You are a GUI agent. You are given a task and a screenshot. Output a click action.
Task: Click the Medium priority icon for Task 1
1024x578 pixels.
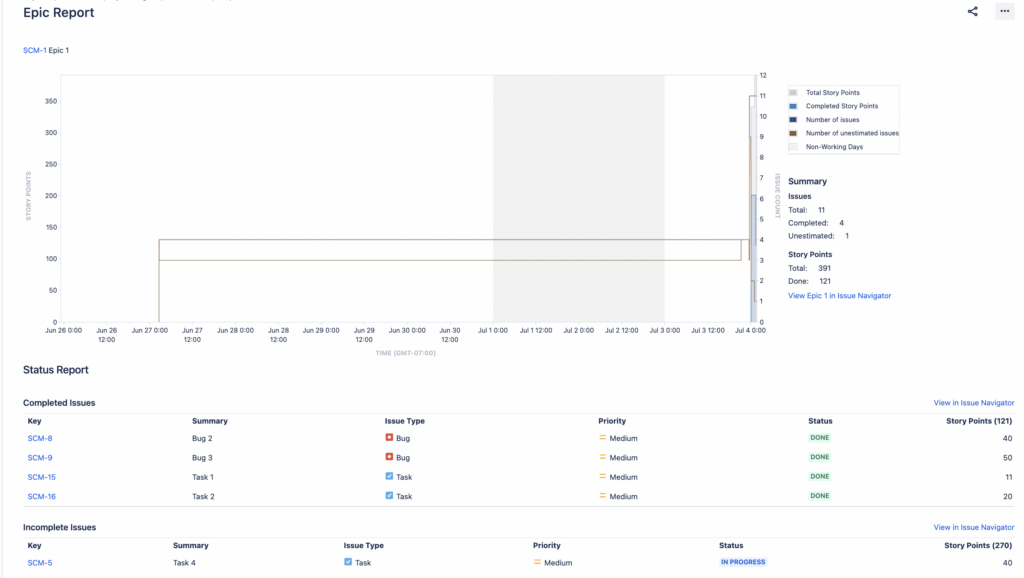(600, 477)
